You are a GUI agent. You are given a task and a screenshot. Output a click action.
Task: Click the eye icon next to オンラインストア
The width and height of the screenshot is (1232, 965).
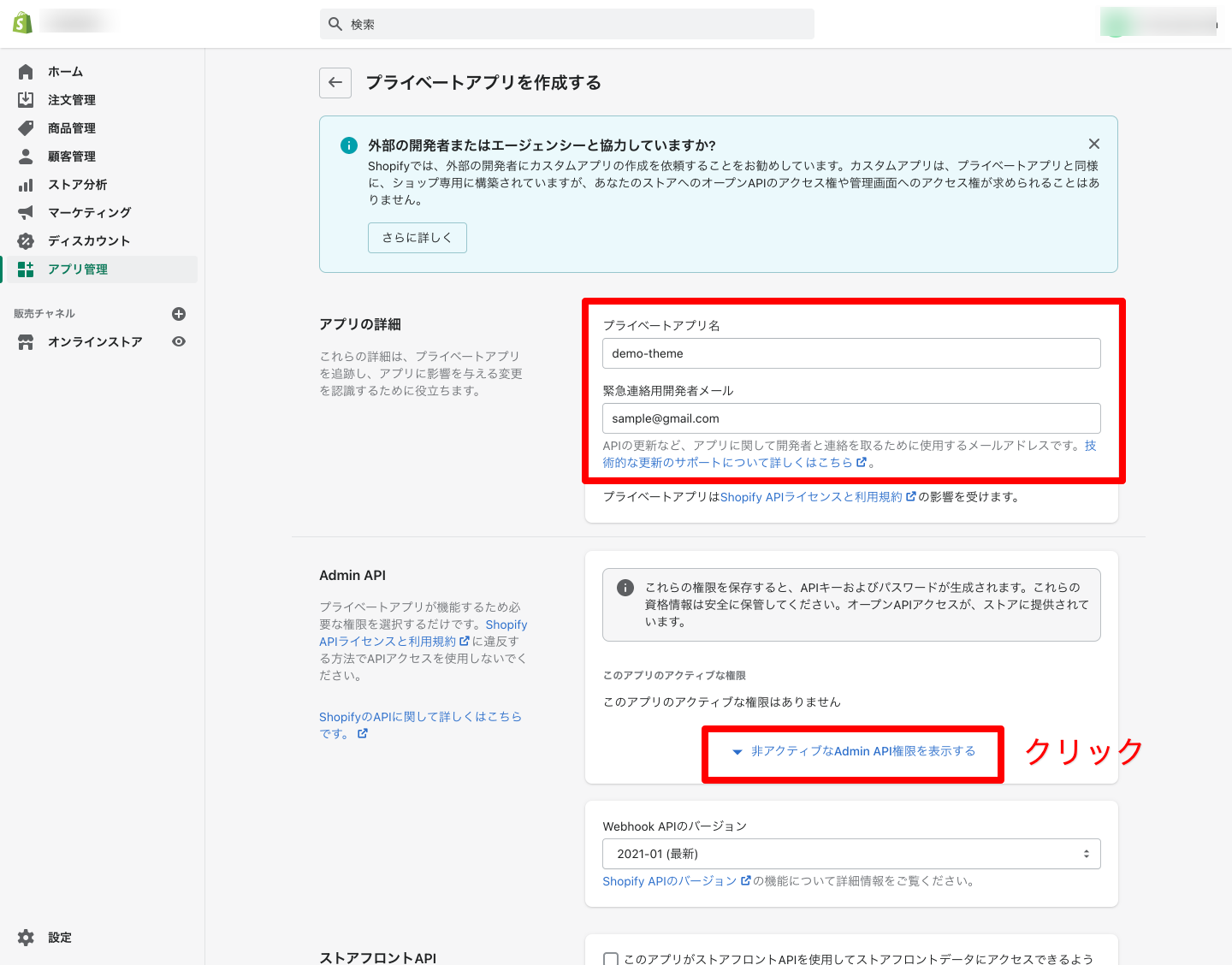tap(179, 341)
